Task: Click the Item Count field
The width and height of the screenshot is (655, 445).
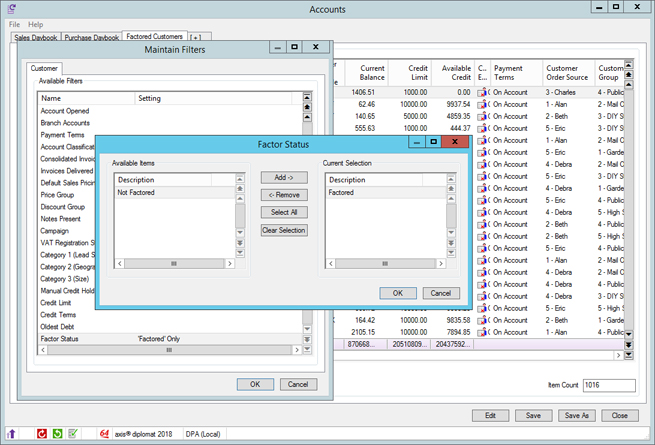Action: pos(609,385)
